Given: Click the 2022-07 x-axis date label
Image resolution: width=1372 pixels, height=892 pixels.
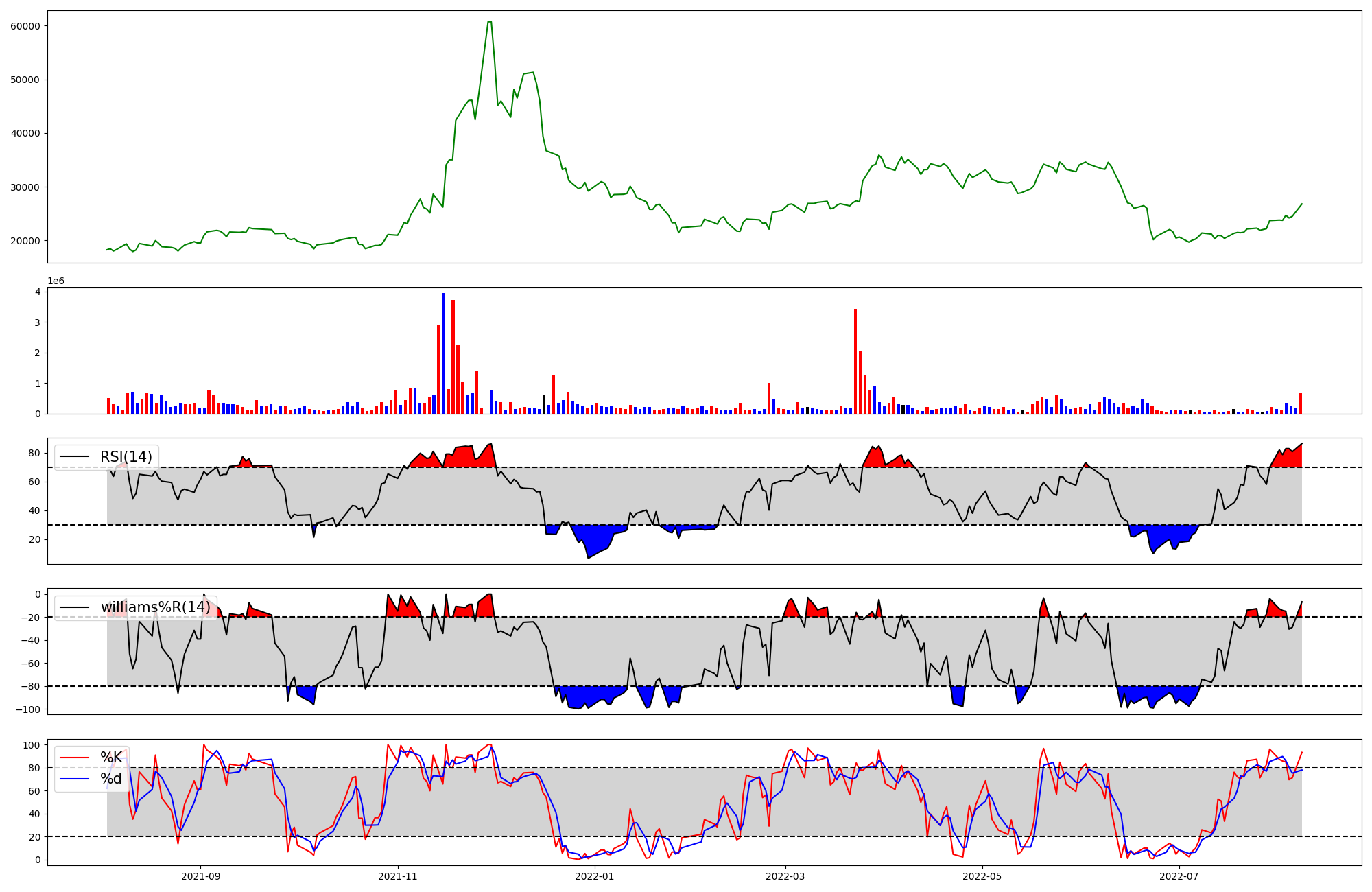Looking at the screenshot, I should tap(1179, 876).
